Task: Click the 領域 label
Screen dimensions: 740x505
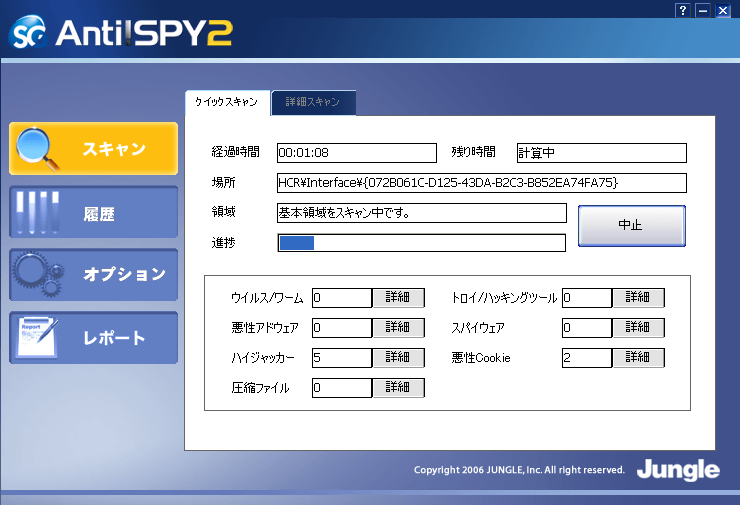Action: coord(223,212)
